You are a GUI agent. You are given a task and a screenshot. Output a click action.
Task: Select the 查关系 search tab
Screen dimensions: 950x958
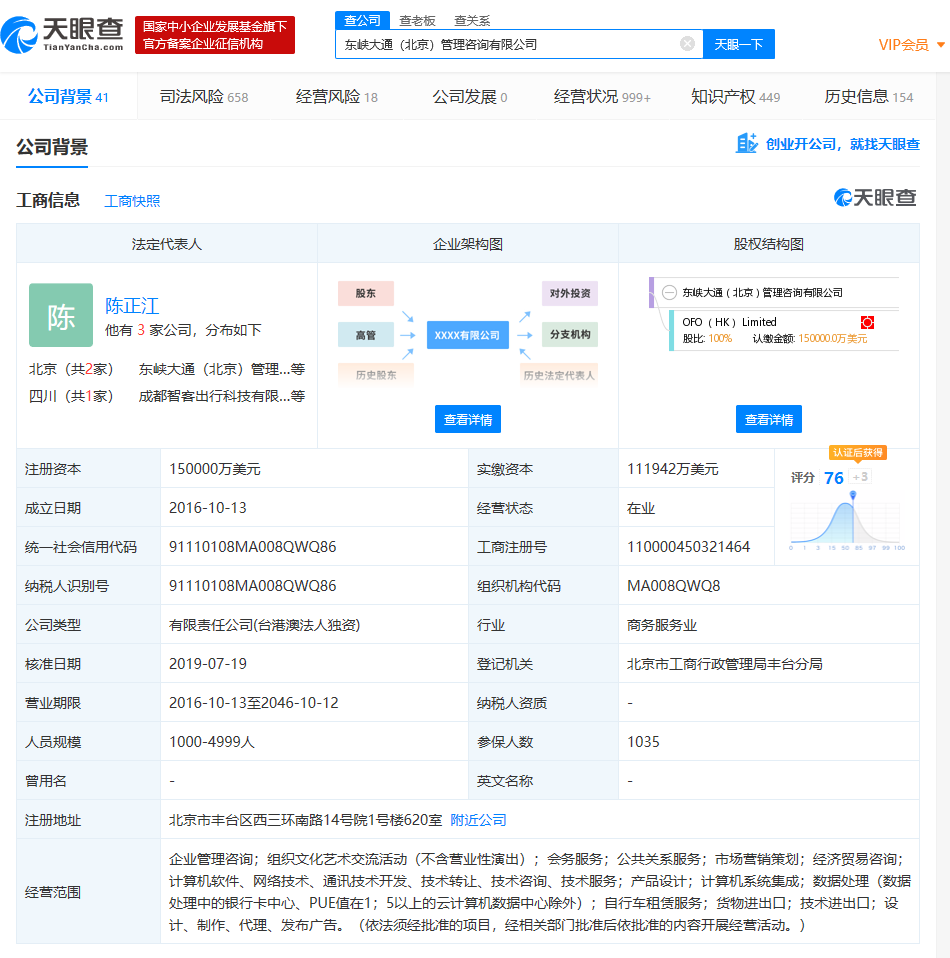pos(472,21)
